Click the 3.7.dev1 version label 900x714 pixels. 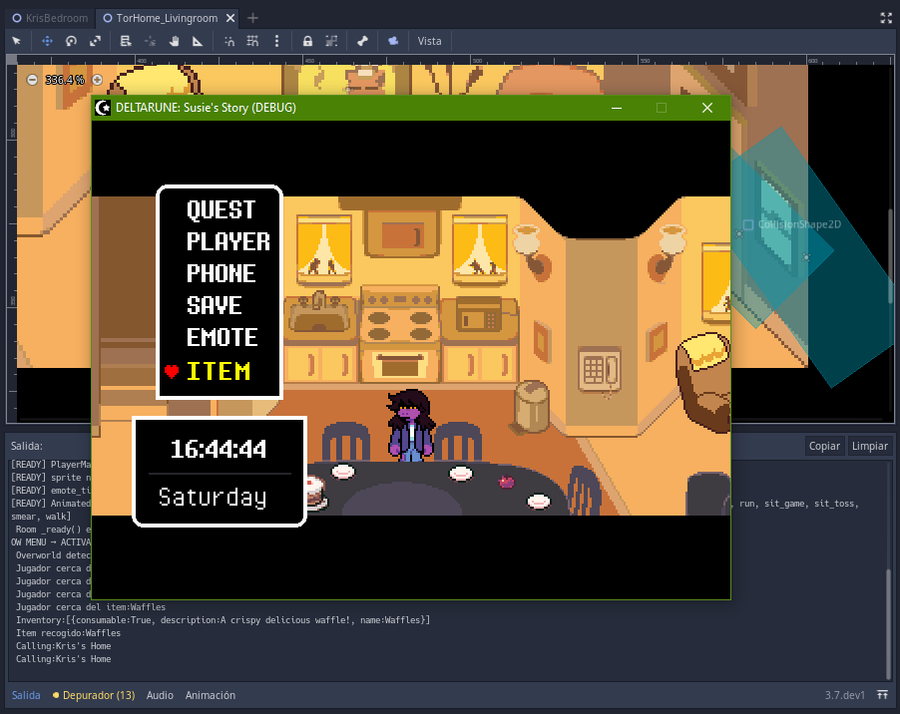[x=844, y=695]
